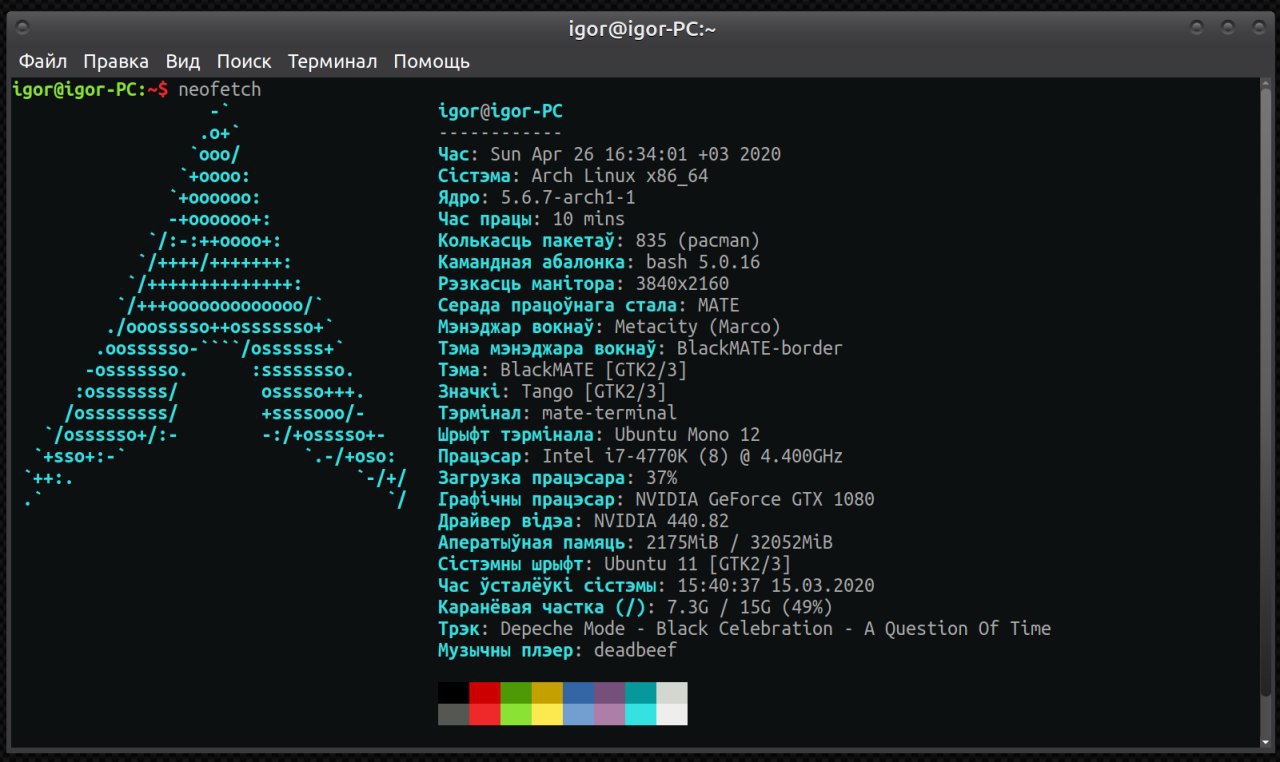Click the light green swatch in the bottom row

[516, 714]
